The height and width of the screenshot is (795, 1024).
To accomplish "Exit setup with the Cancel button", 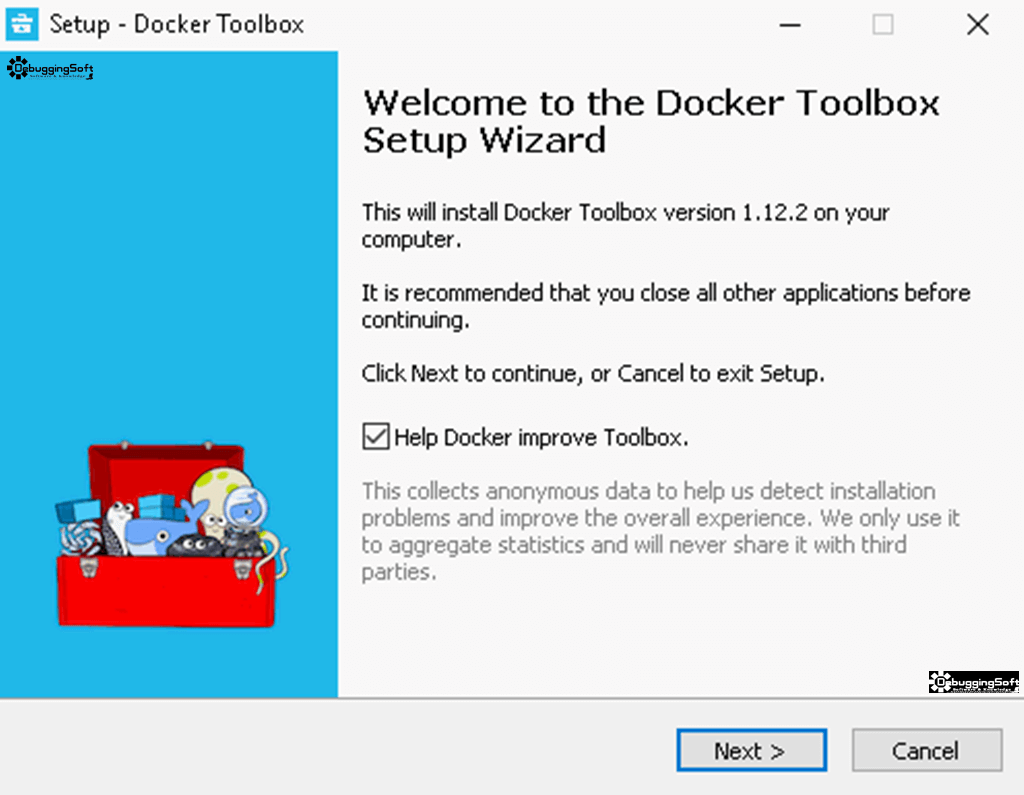I will (927, 750).
